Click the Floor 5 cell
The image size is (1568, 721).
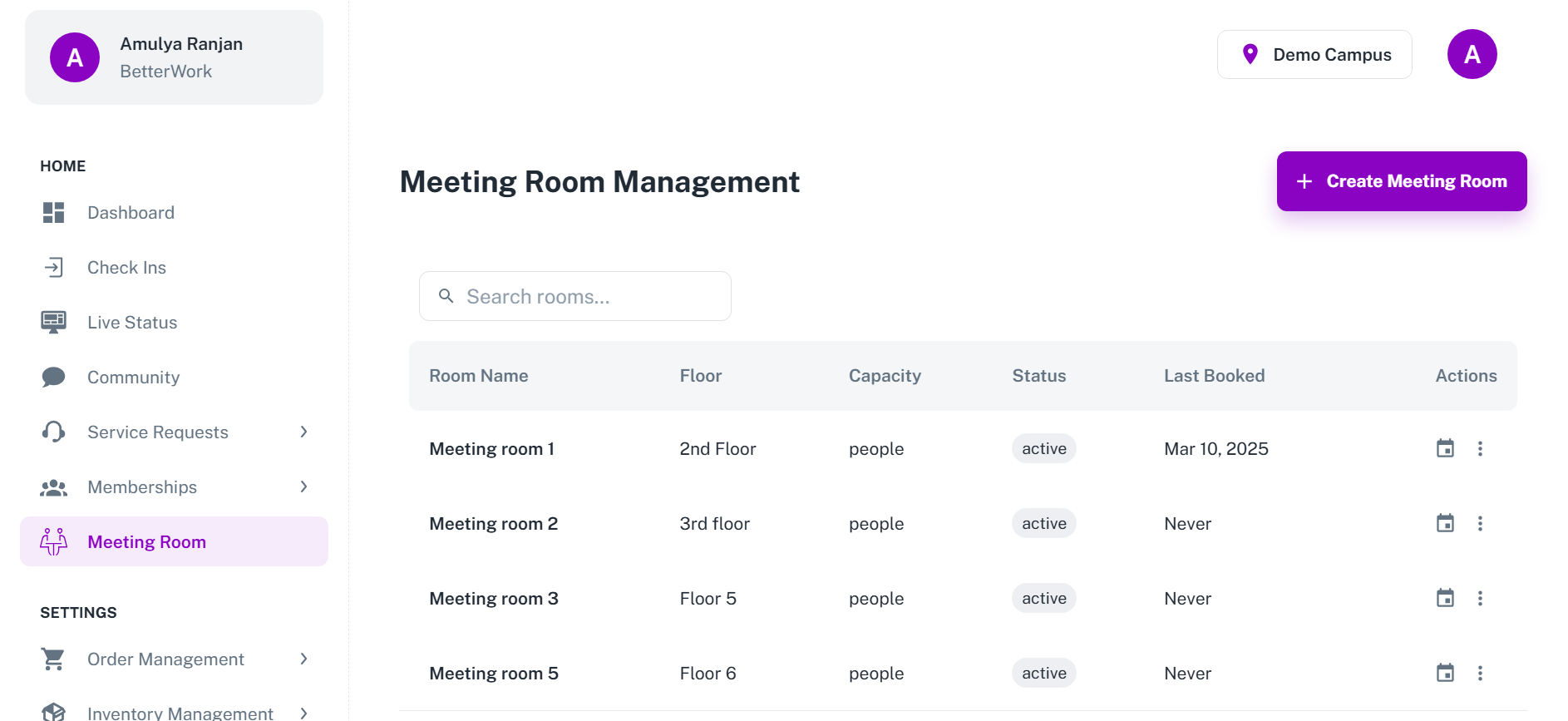click(708, 599)
